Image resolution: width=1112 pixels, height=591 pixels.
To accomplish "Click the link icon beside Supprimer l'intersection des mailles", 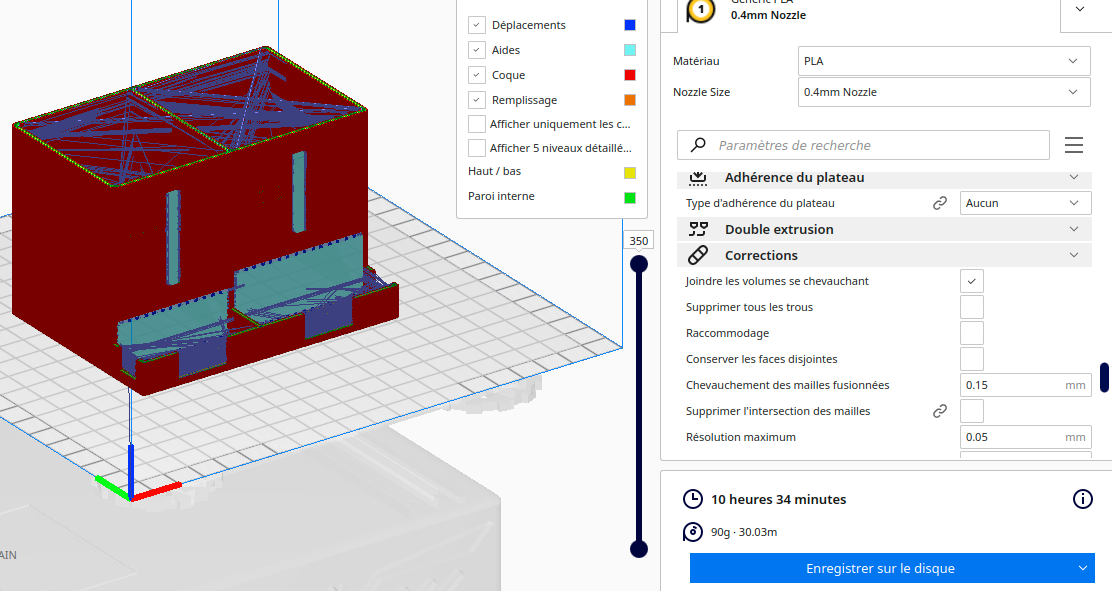I will pyautogui.click(x=940, y=411).
